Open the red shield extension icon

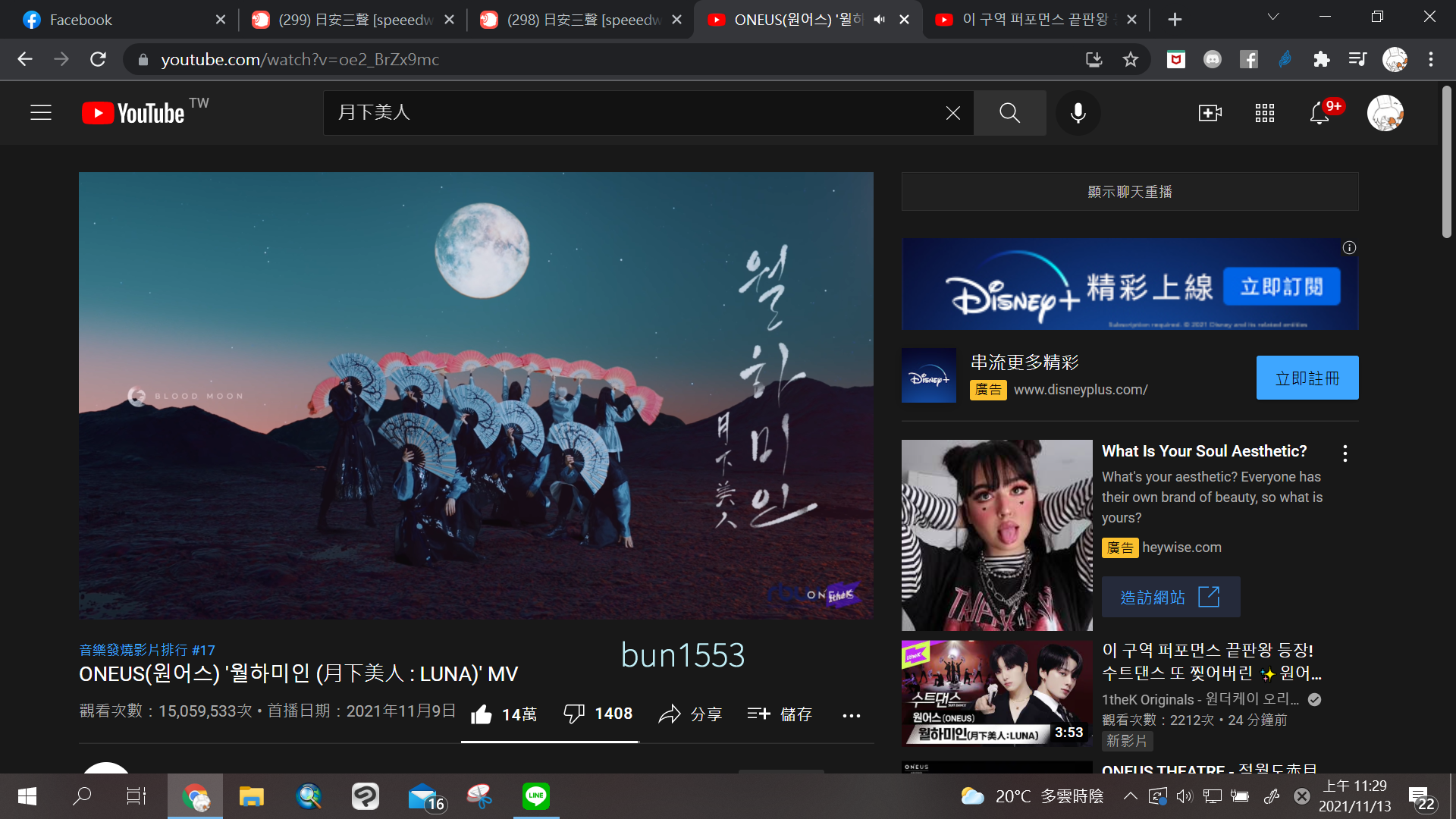[1176, 59]
